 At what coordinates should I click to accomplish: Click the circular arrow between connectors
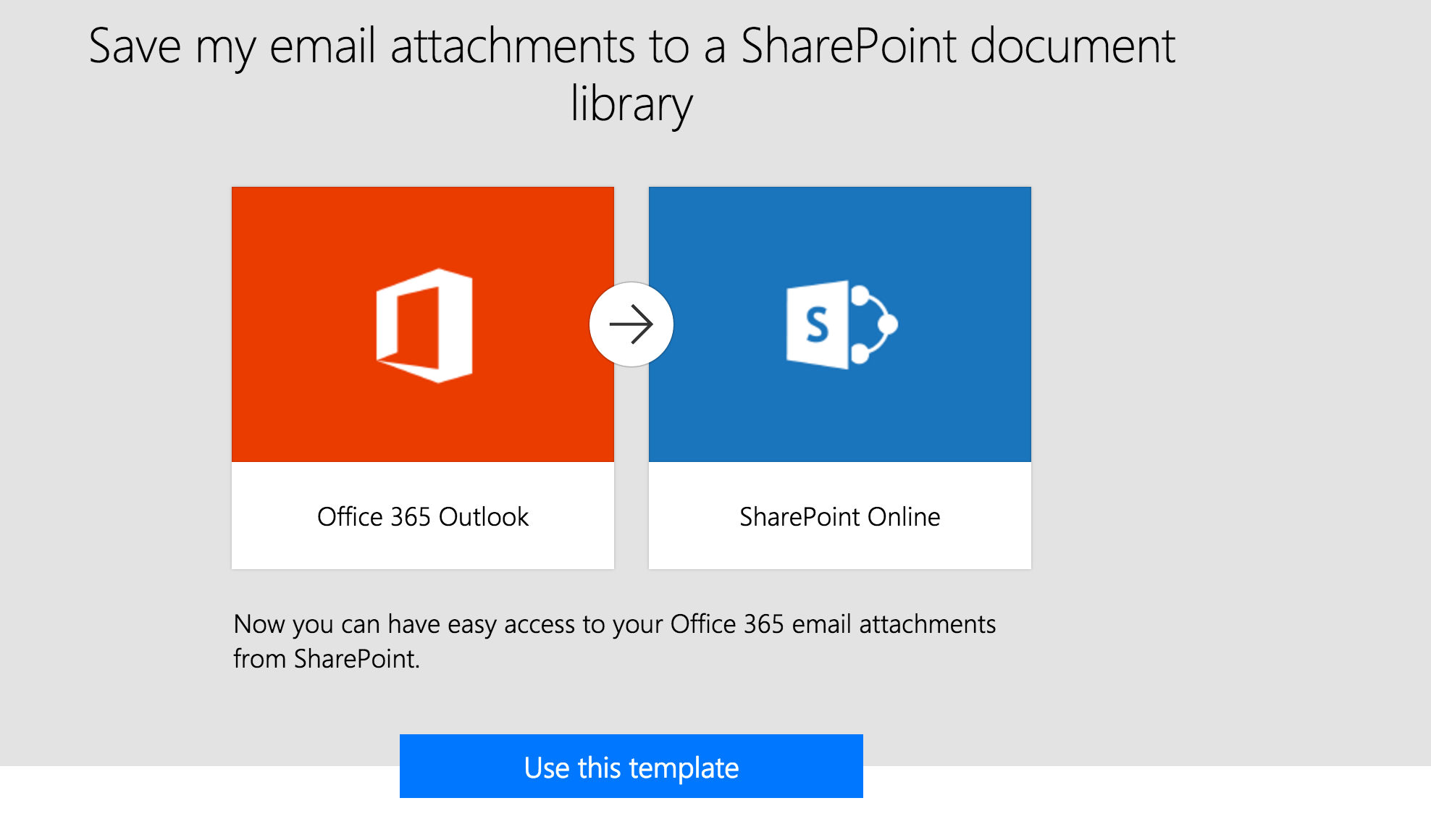point(631,324)
